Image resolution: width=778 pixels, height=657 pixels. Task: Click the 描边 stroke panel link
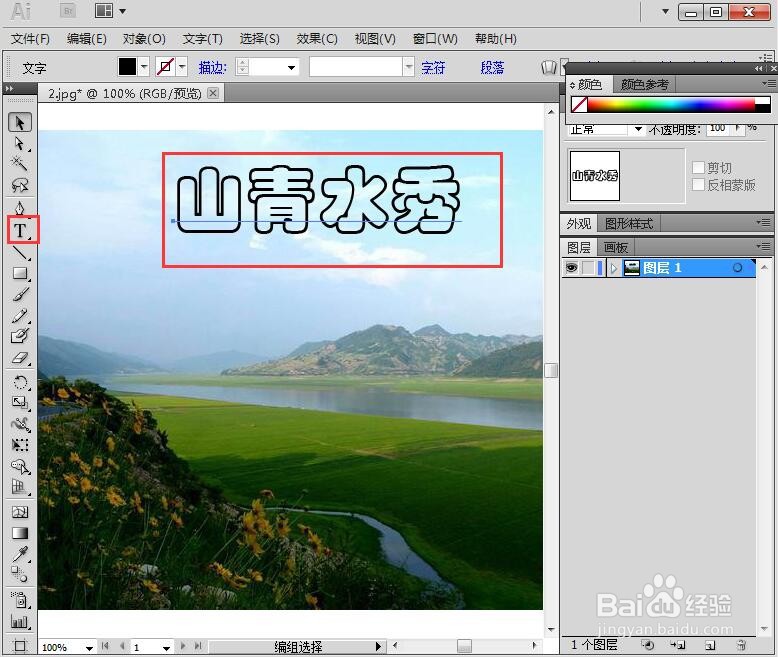tap(212, 67)
